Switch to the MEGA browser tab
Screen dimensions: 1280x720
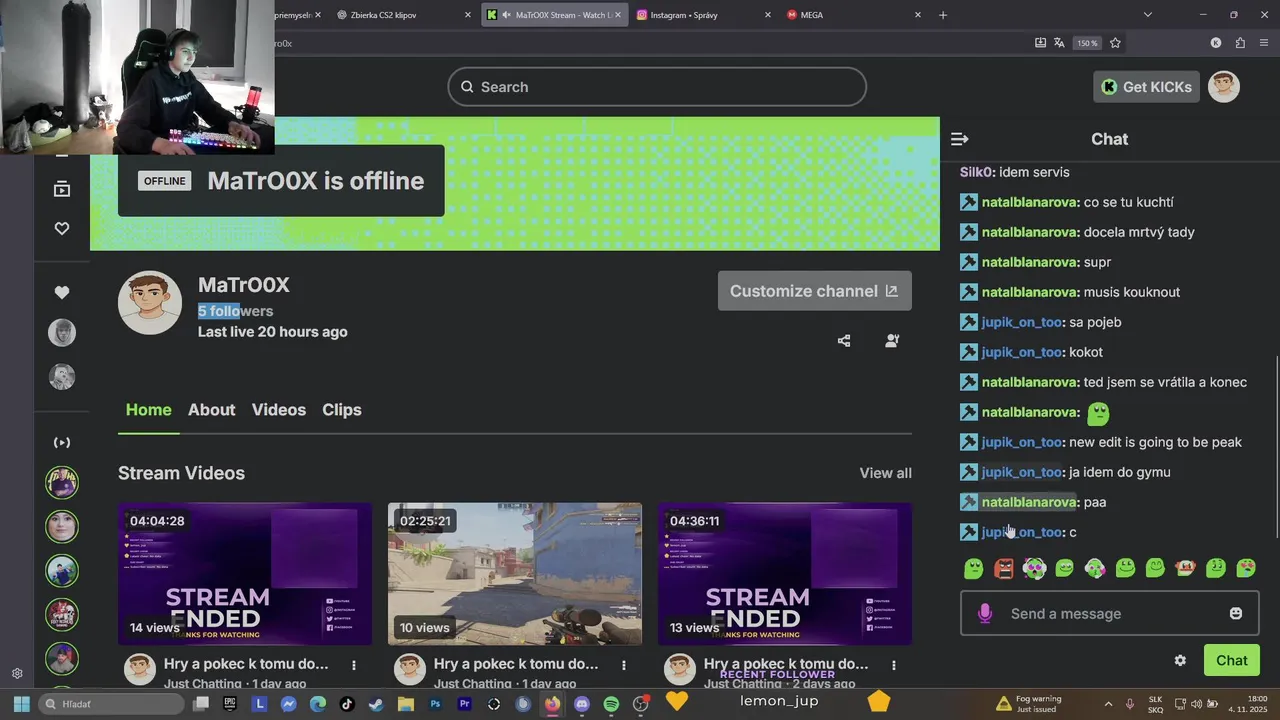point(855,15)
